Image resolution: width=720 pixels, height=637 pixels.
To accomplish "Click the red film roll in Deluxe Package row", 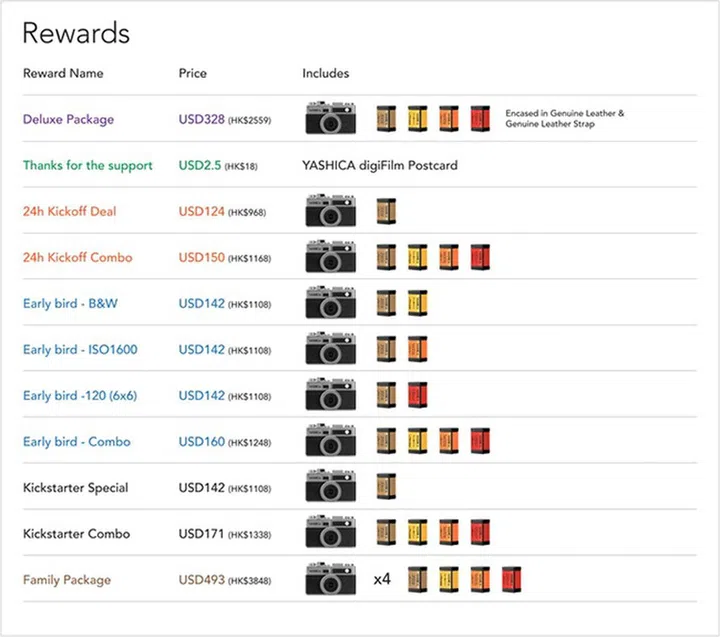I will [480, 119].
